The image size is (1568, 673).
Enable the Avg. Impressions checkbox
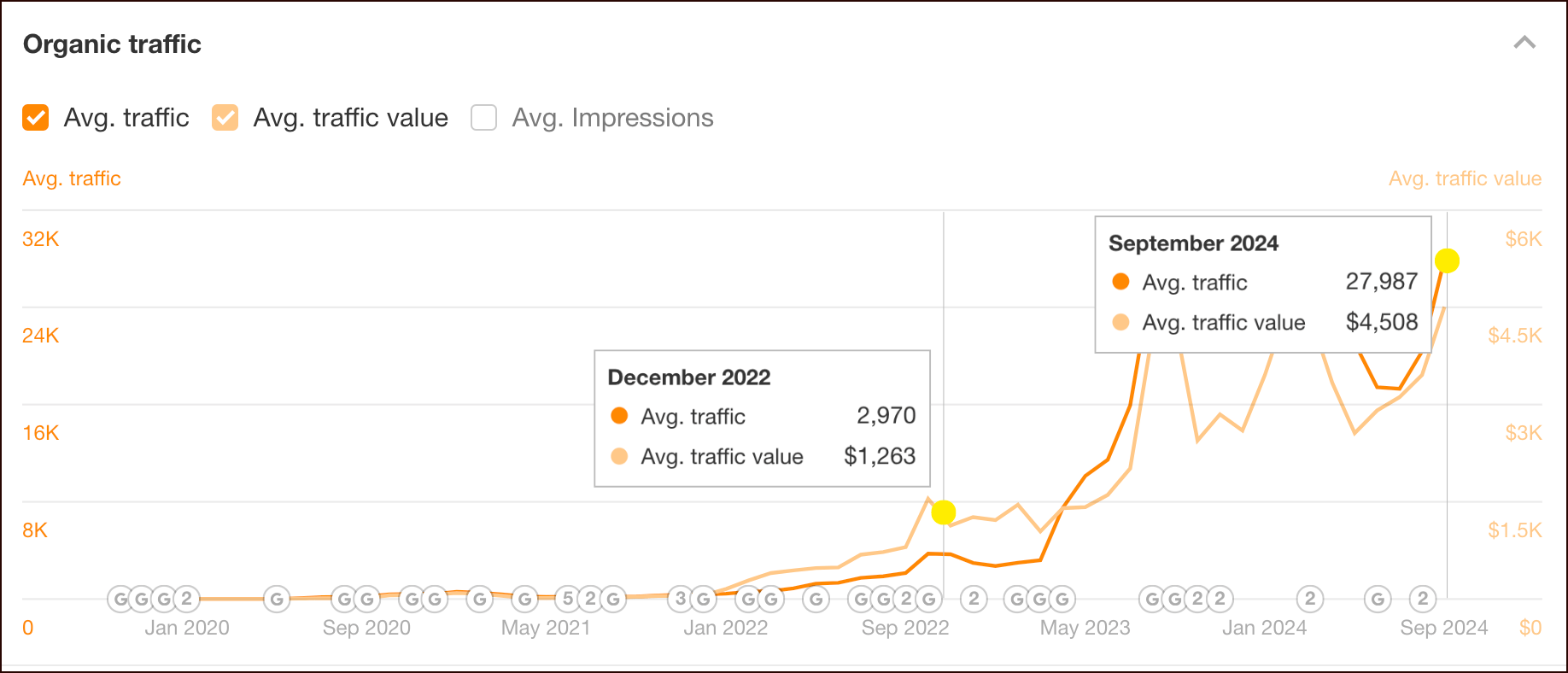tap(483, 117)
